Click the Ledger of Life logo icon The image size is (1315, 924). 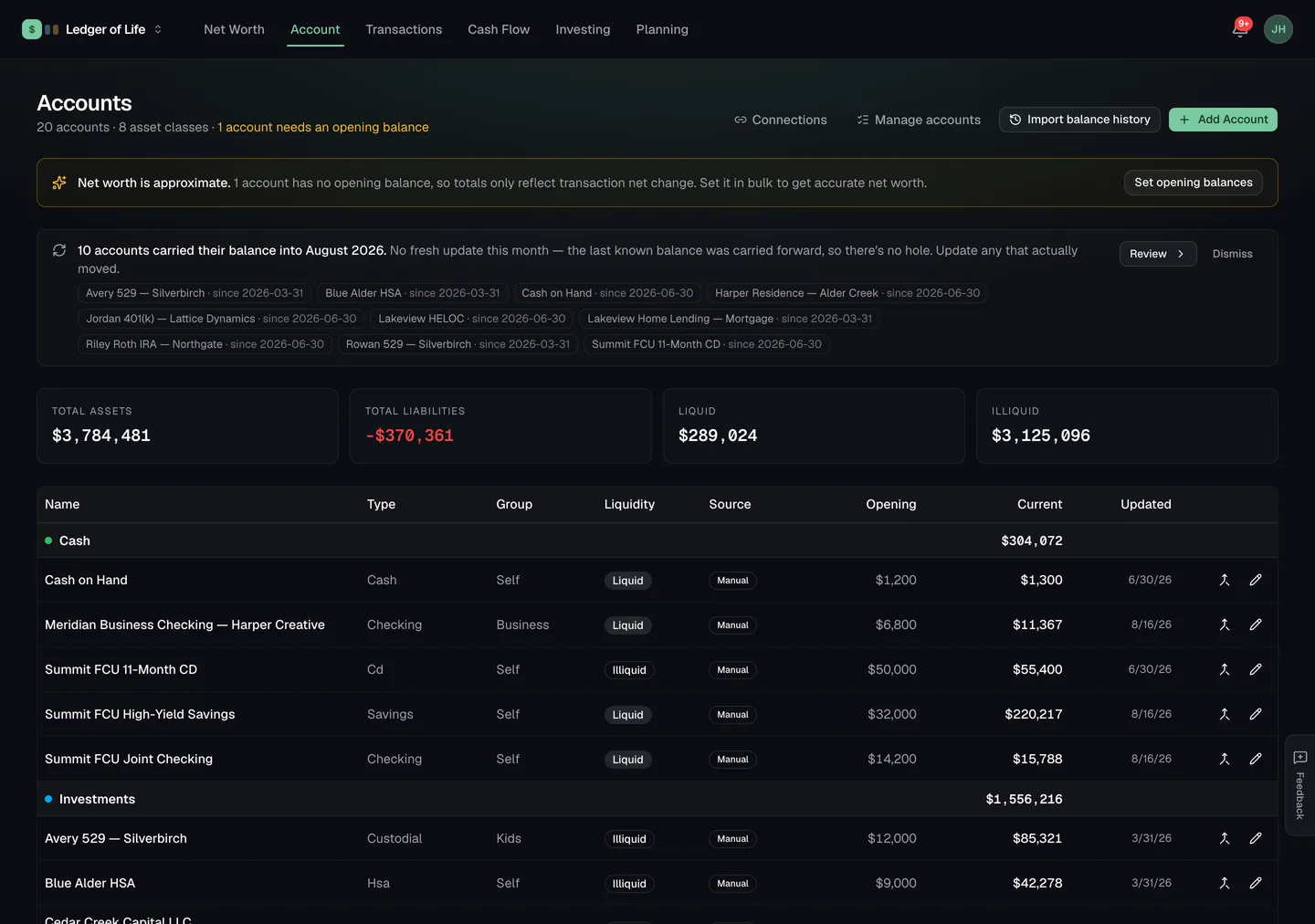tap(32, 29)
